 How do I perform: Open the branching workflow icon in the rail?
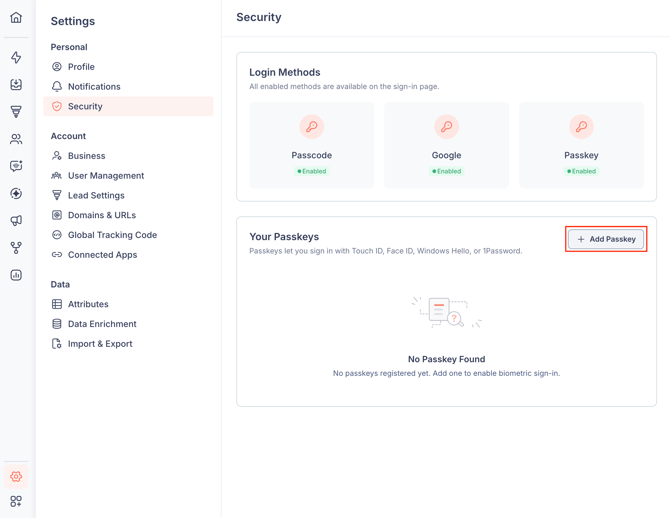pyautogui.click(x=16, y=248)
